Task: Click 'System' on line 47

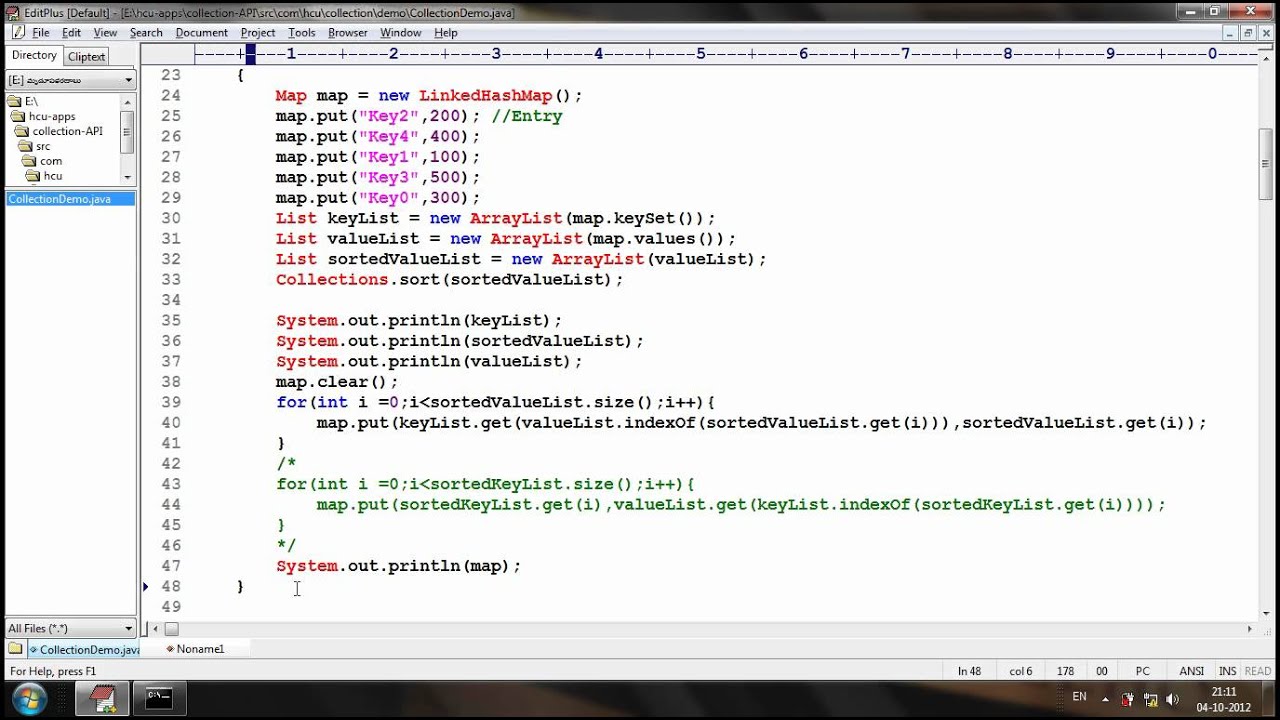Action: pyautogui.click(x=306, y=566)
